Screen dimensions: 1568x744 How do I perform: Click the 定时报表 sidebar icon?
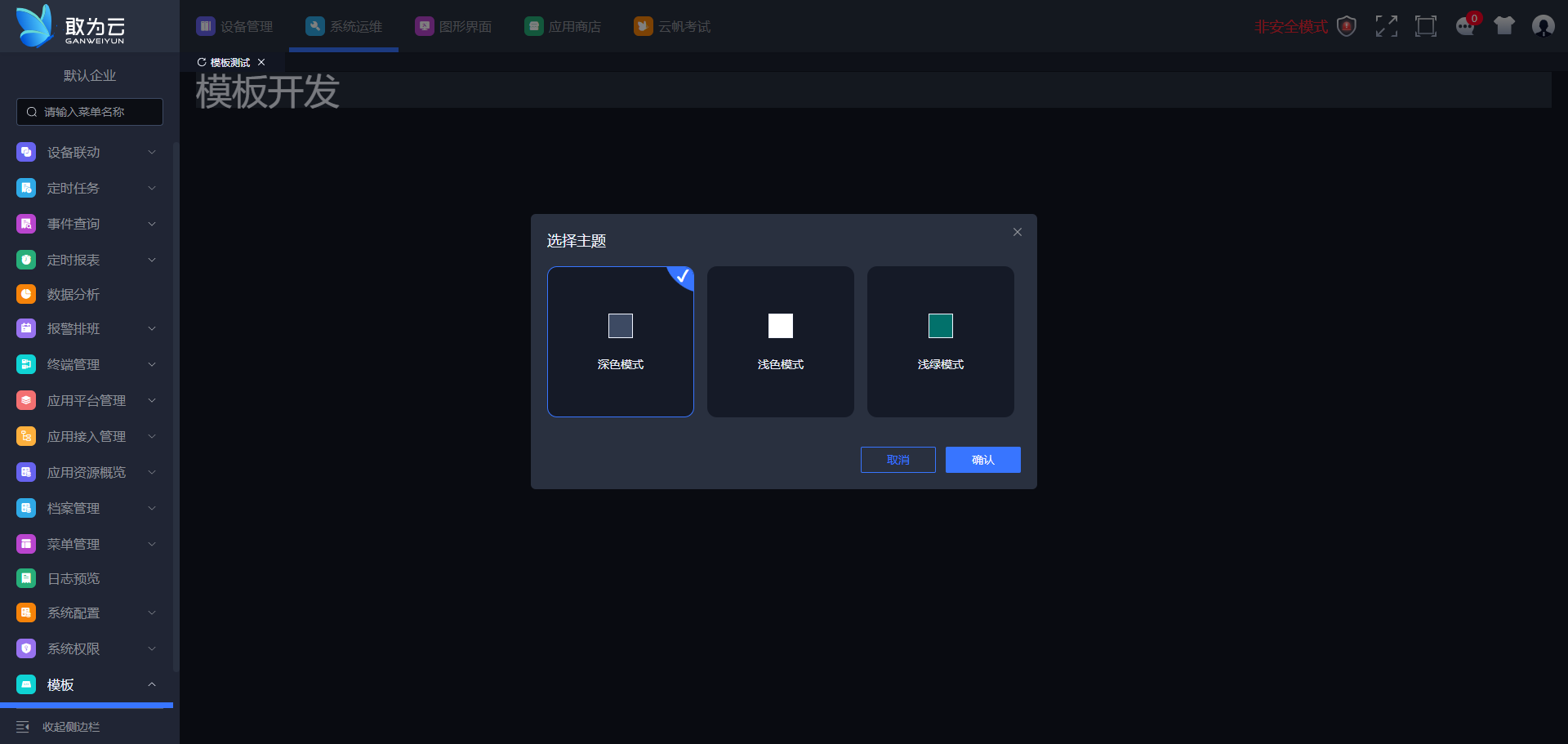click(26, 260)
